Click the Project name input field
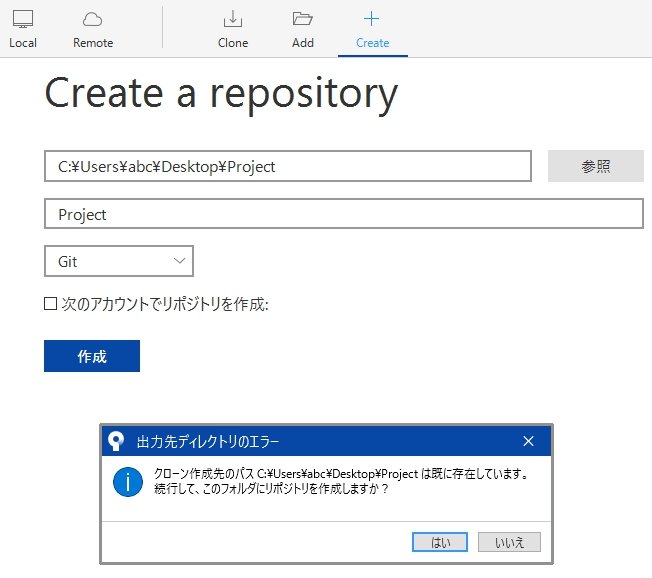This screenshot has width=652, height=578. click(x=343, y=214)
